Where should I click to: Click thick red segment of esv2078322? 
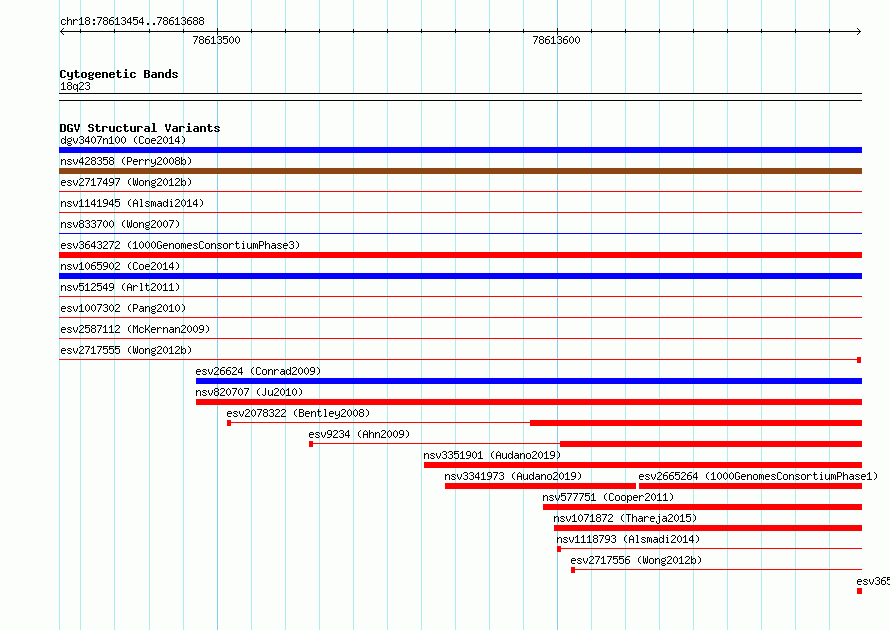pyautogui.click(x=696, y=423)
